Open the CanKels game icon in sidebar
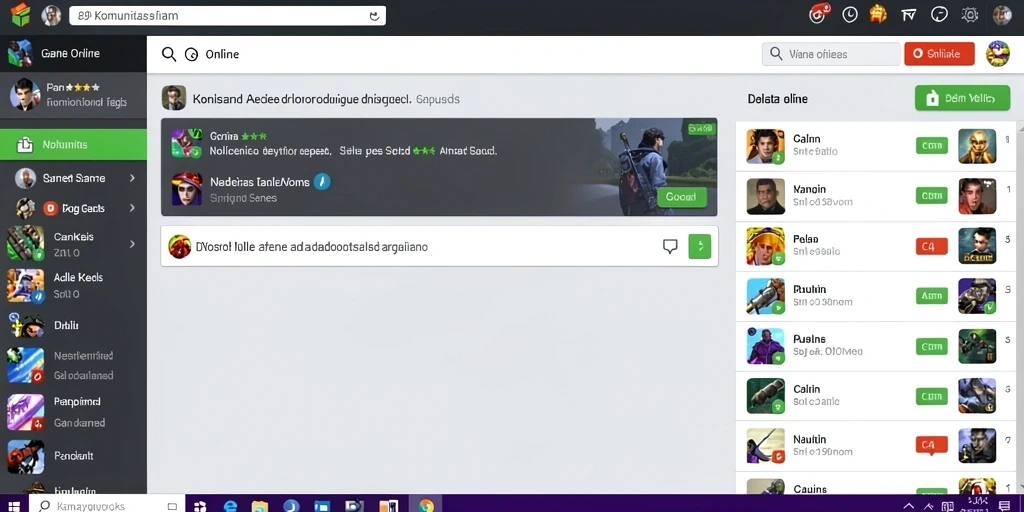The width and height of the screenshot is (1024, 512). [25, 244]
